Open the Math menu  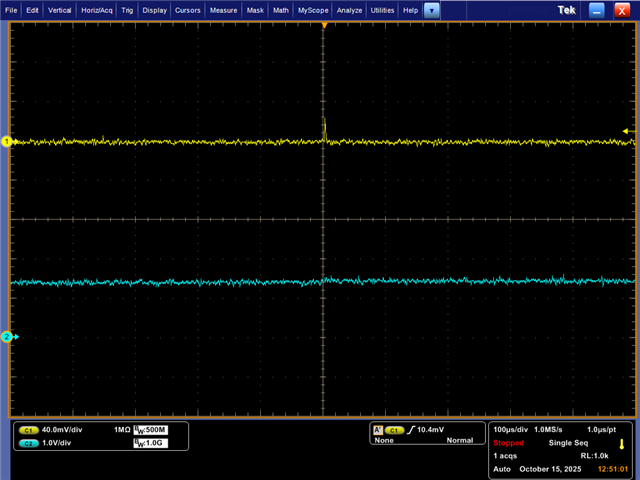tap(281, 10)
